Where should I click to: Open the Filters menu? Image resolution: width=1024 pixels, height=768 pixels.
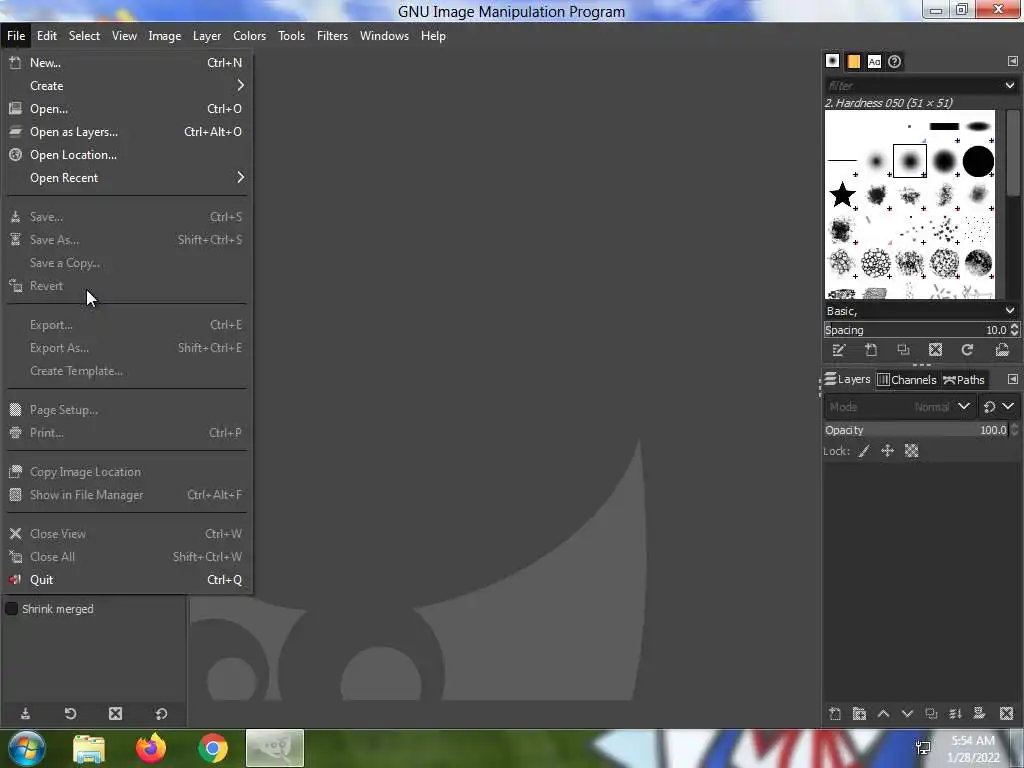332,36
